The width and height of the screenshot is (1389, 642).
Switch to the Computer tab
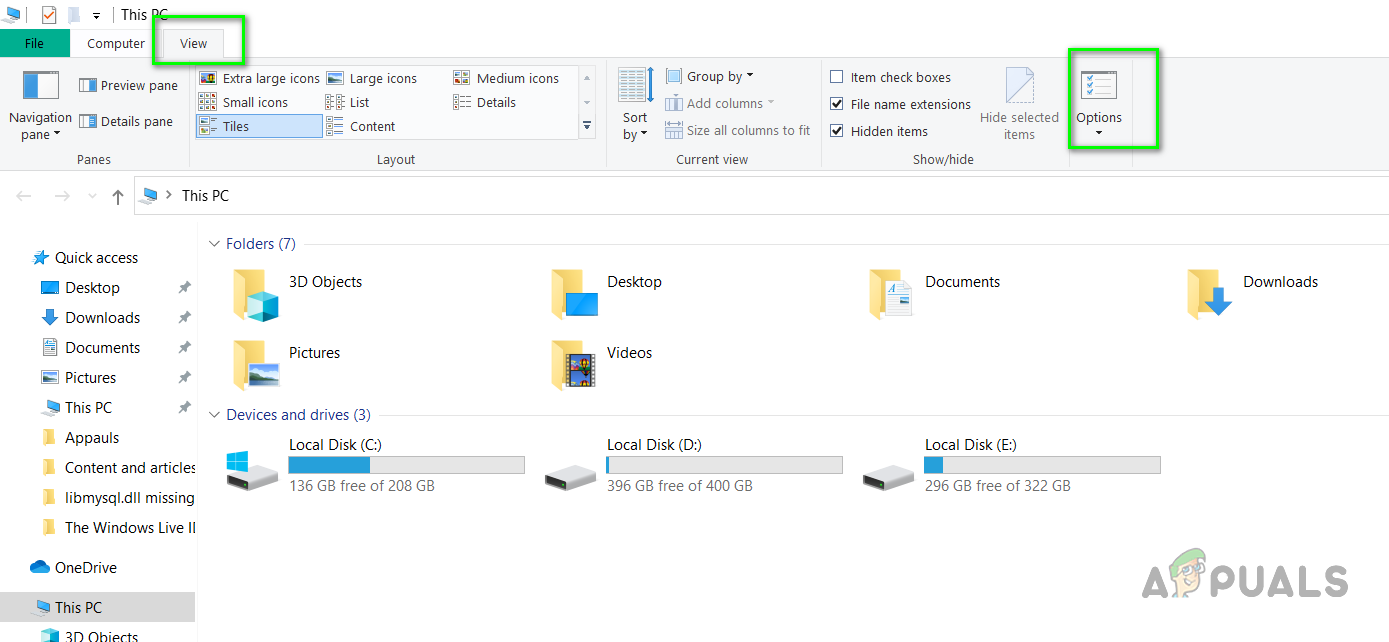coord(116,43)
